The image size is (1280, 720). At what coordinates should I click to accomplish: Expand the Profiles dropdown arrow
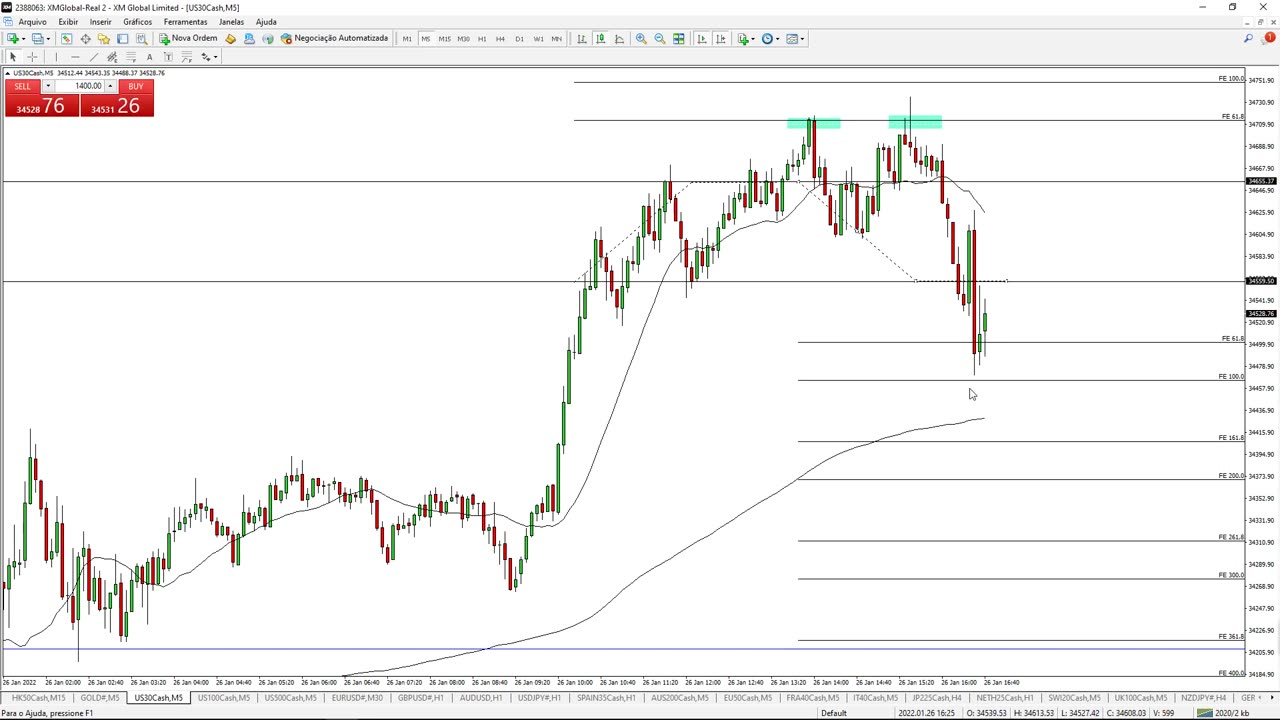pyautogui.click(x=48, y=39)
